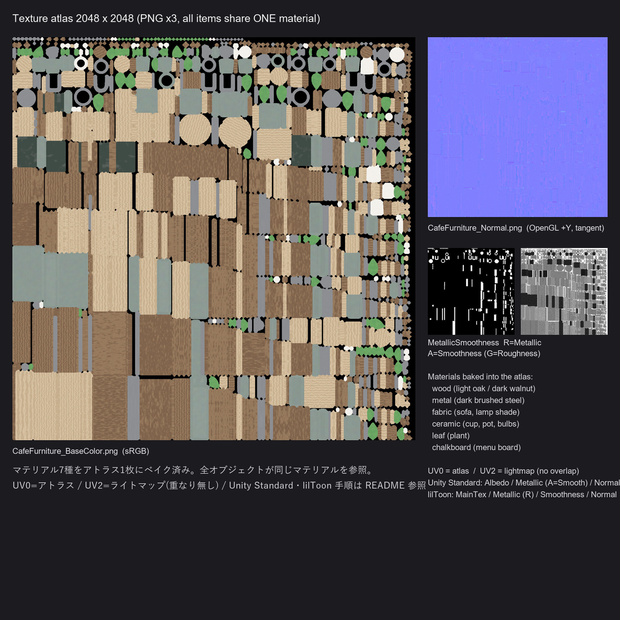
Task: Select the wood (light oak / dark walnut) entry
Action: coord(484,389)
